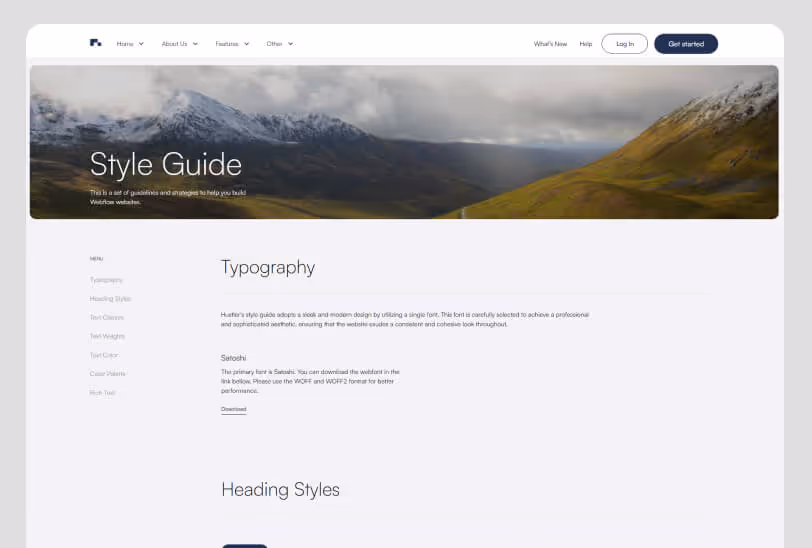Viewport: 812px width, 548px height.
Task: Click the Download webfont link
Action: point(234,409)
